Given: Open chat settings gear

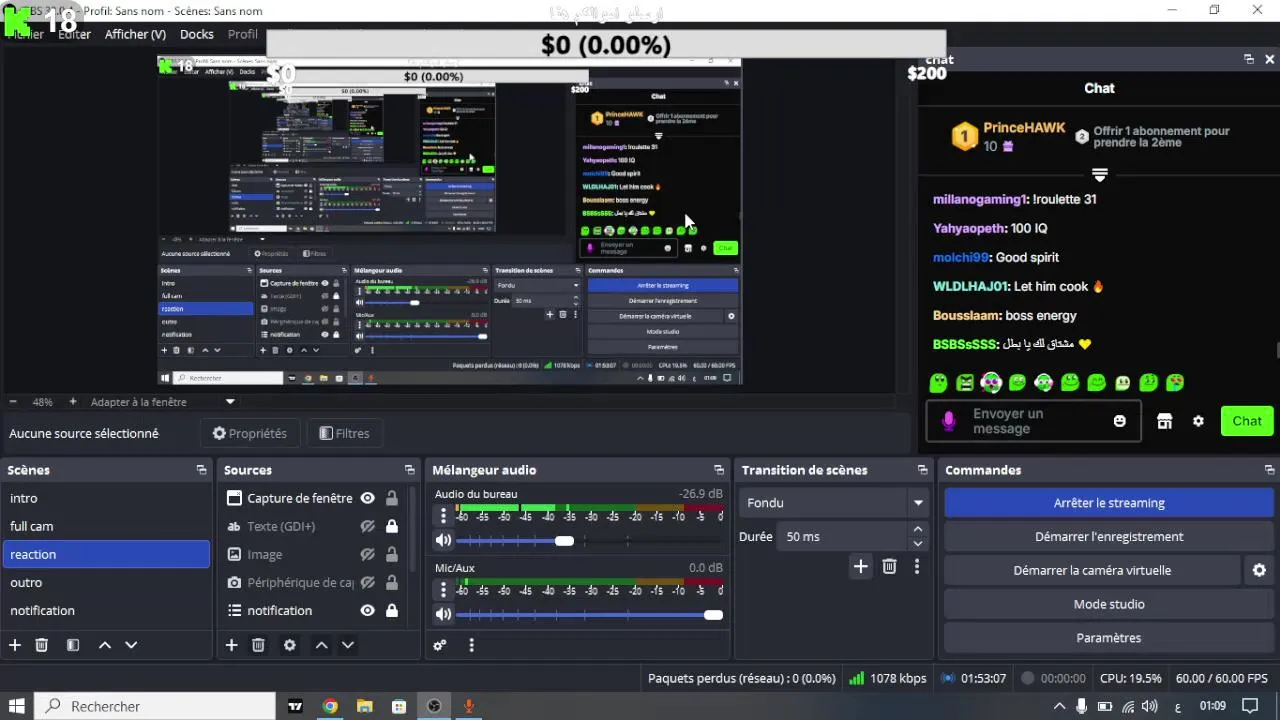Looking at the screenshot, I should [x=1199, y=421].
